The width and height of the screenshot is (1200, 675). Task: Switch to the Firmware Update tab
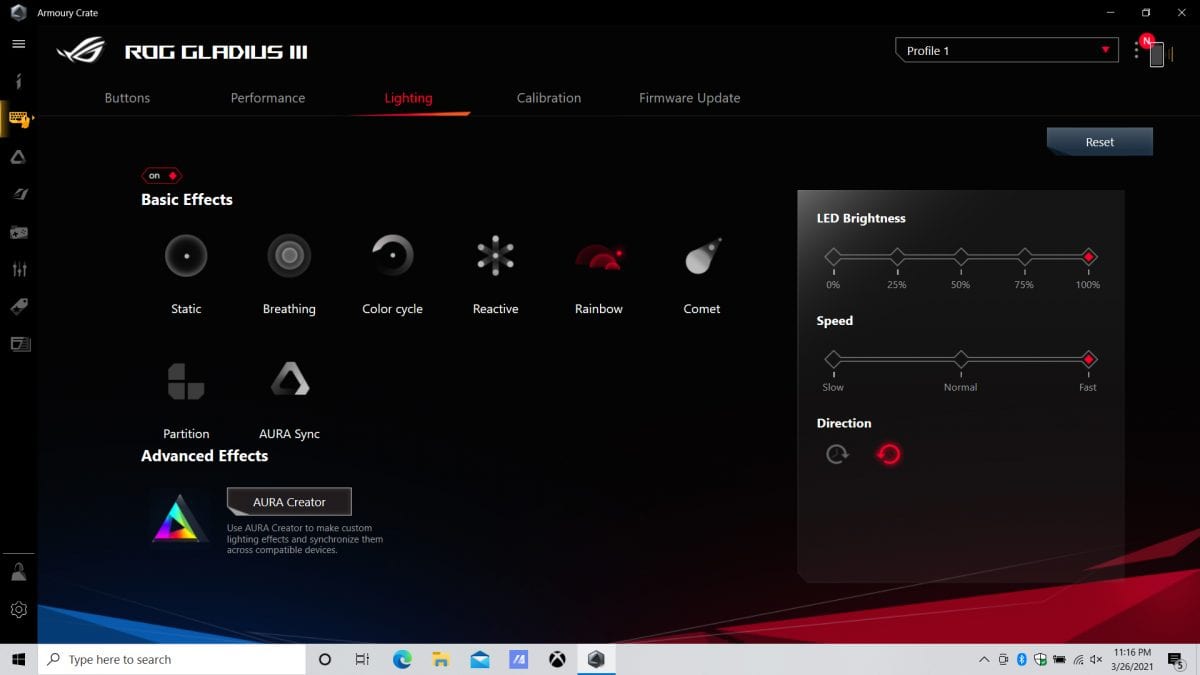(x=690, y=98)
